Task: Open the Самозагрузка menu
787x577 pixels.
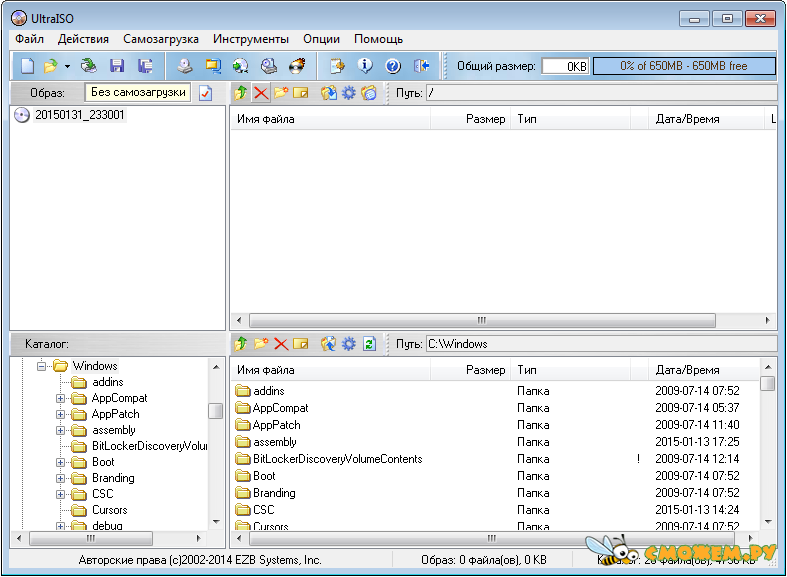Action: pyautogui.click(x=161, y=39)
